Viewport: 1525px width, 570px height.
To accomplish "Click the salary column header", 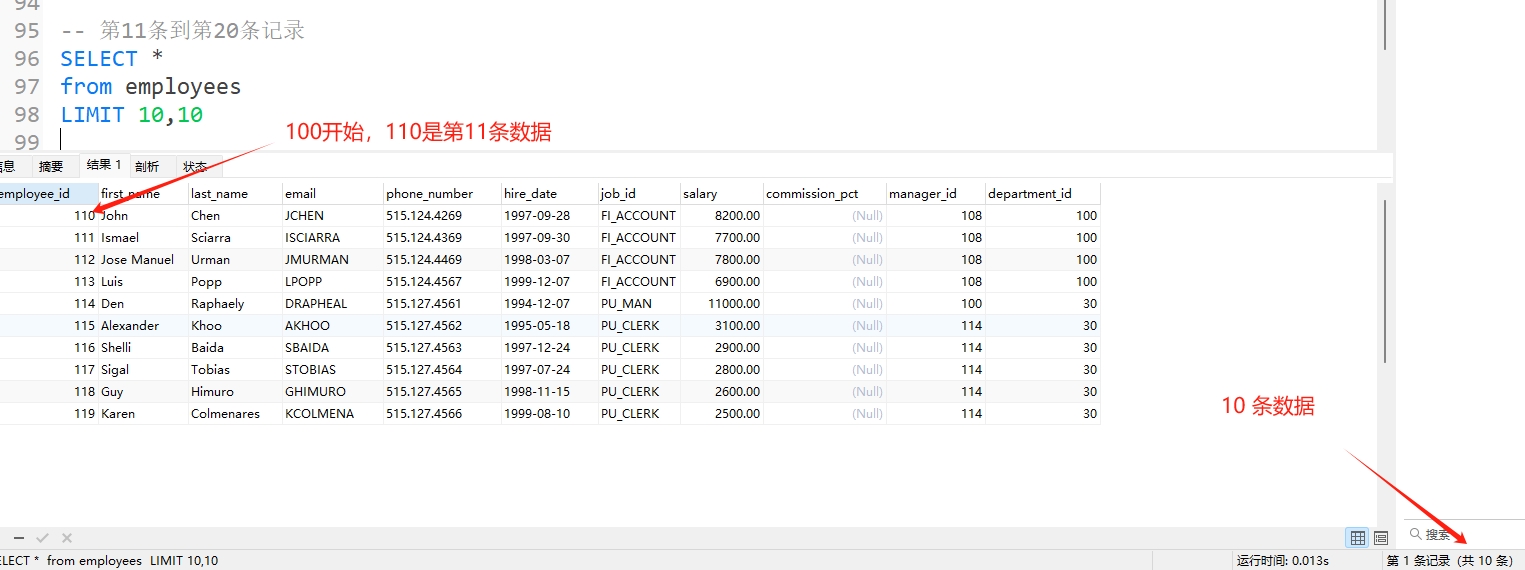I will click(721, 194).
